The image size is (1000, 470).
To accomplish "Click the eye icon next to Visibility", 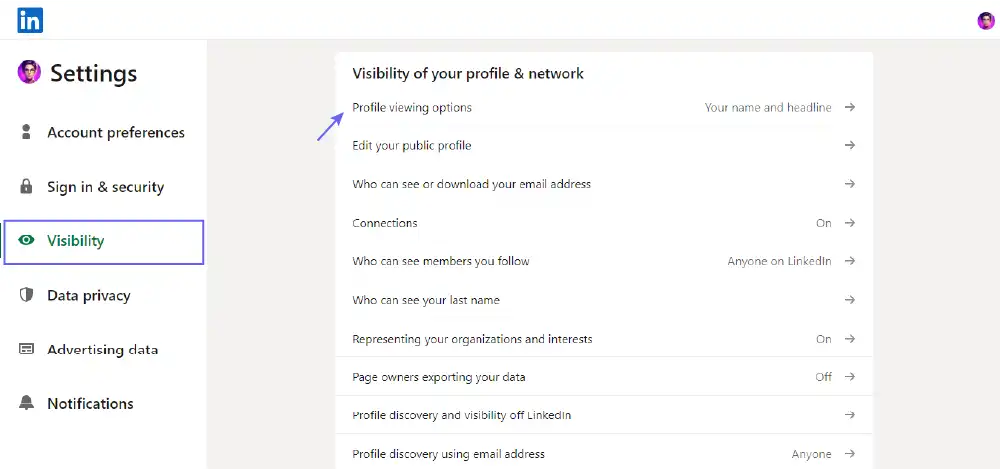I will (27, 241).
